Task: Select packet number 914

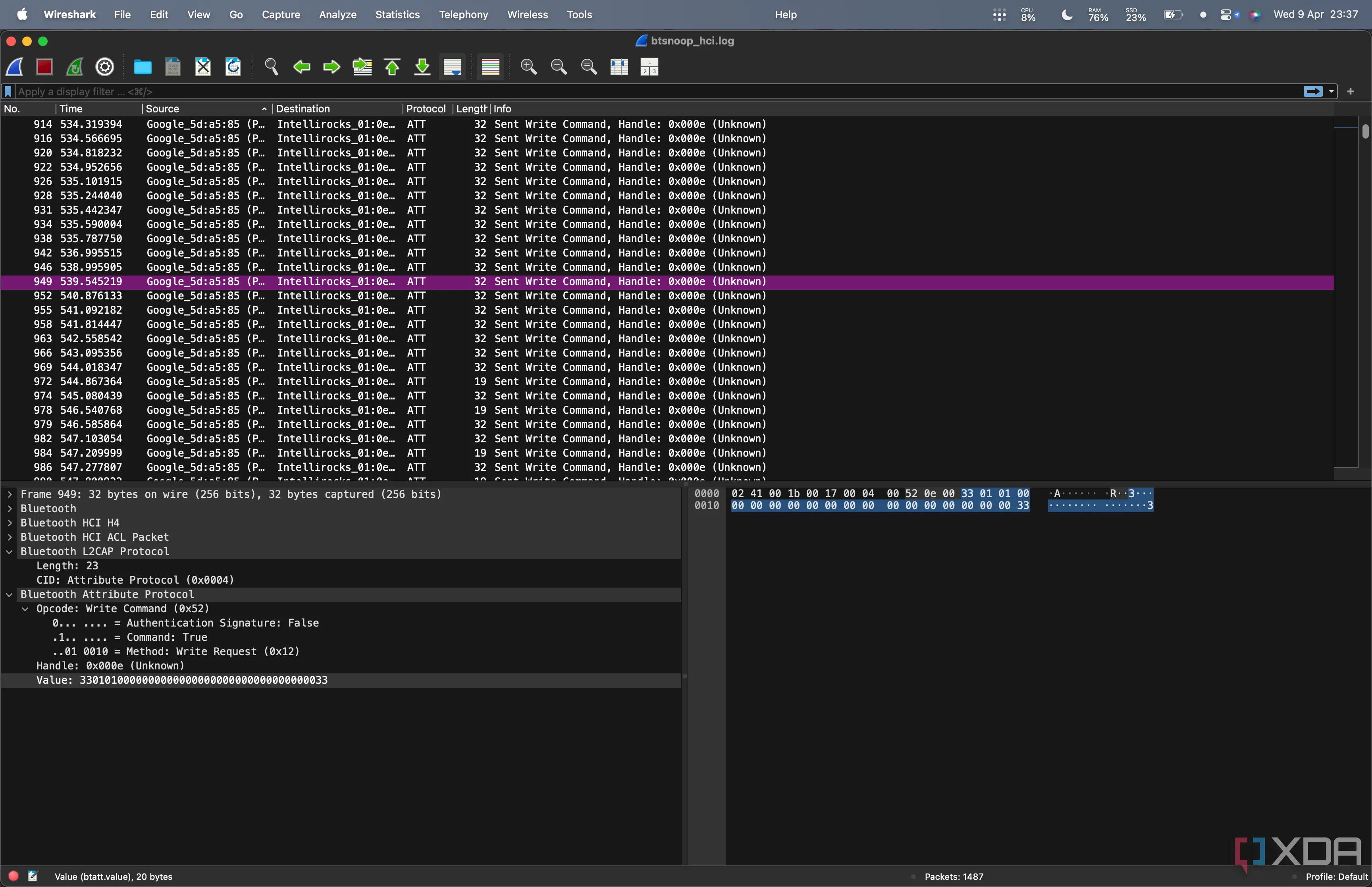Action: [x=667, y=124]
